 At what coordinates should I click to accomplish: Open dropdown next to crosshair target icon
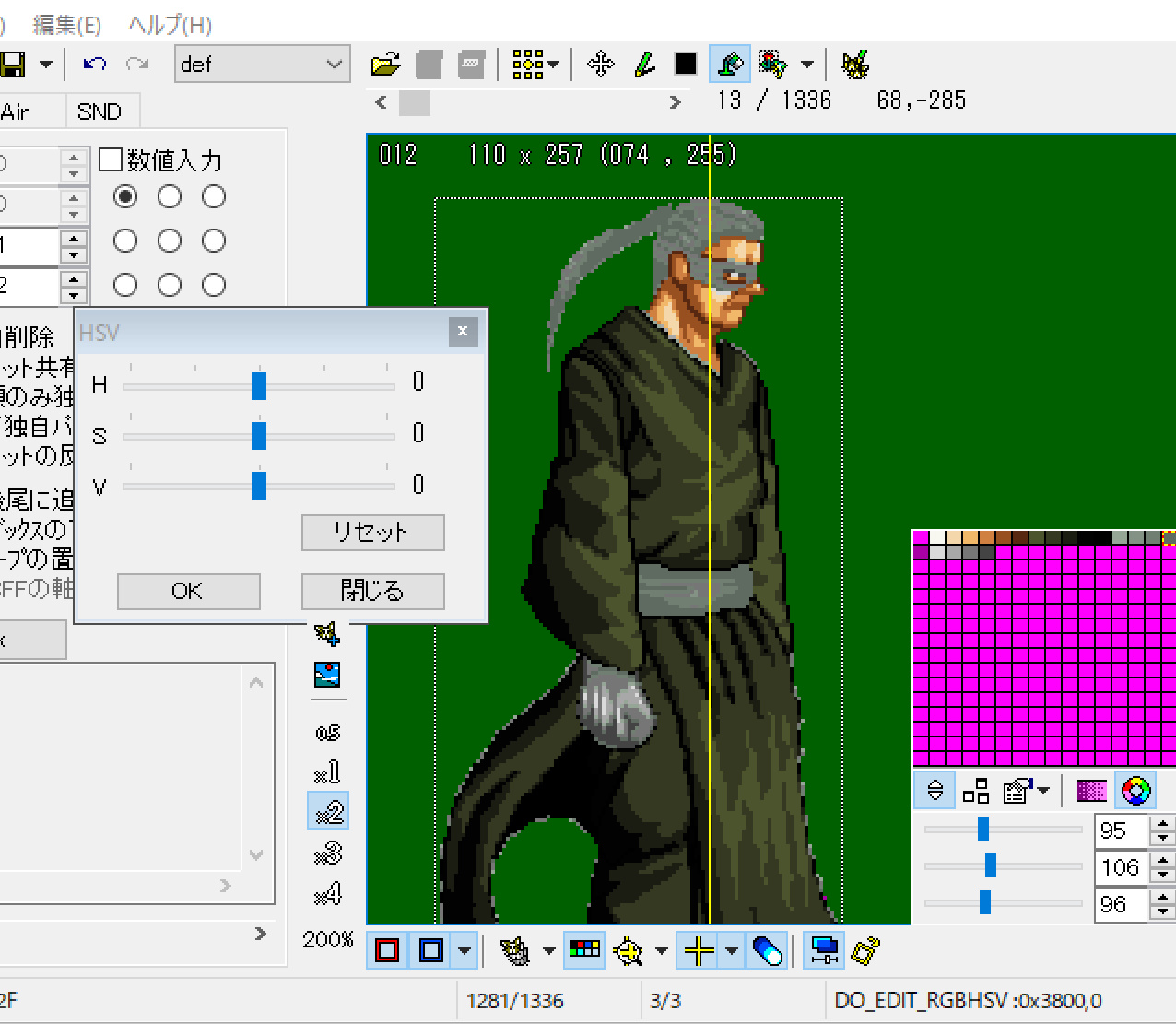tap(662, 950)
